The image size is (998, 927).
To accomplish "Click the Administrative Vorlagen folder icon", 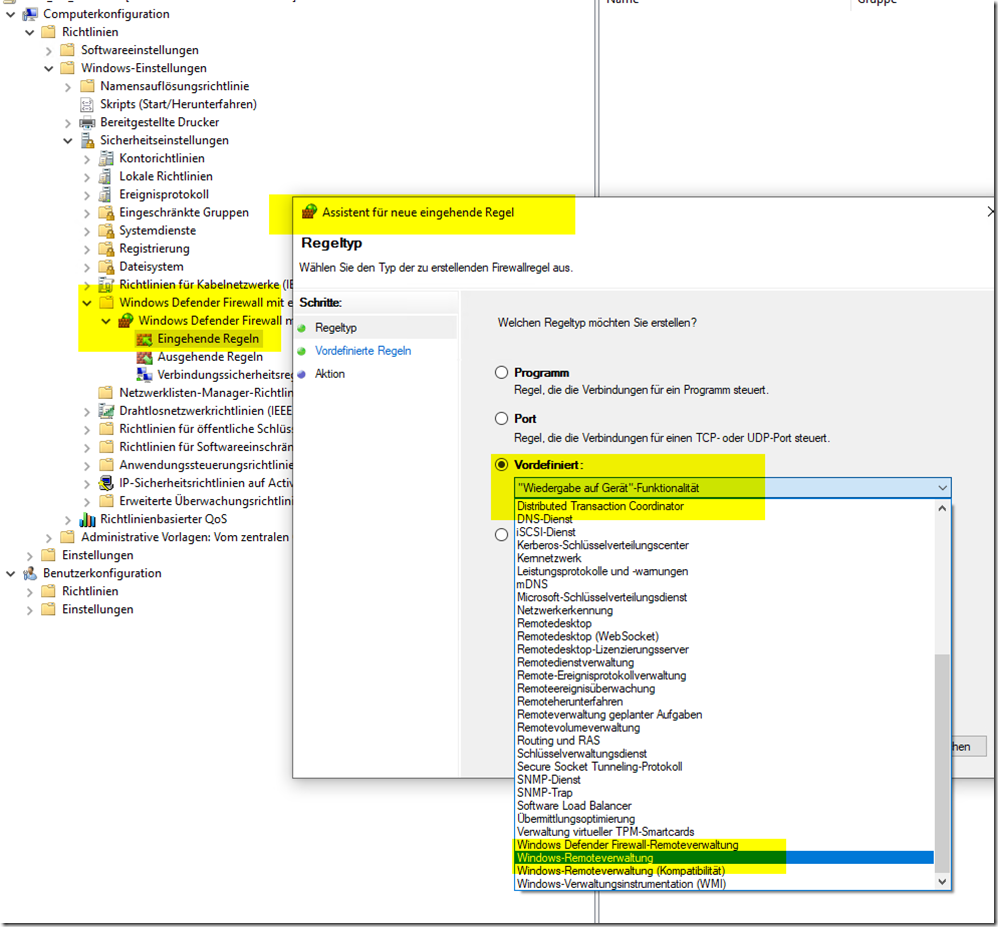I will pos(67,537).
